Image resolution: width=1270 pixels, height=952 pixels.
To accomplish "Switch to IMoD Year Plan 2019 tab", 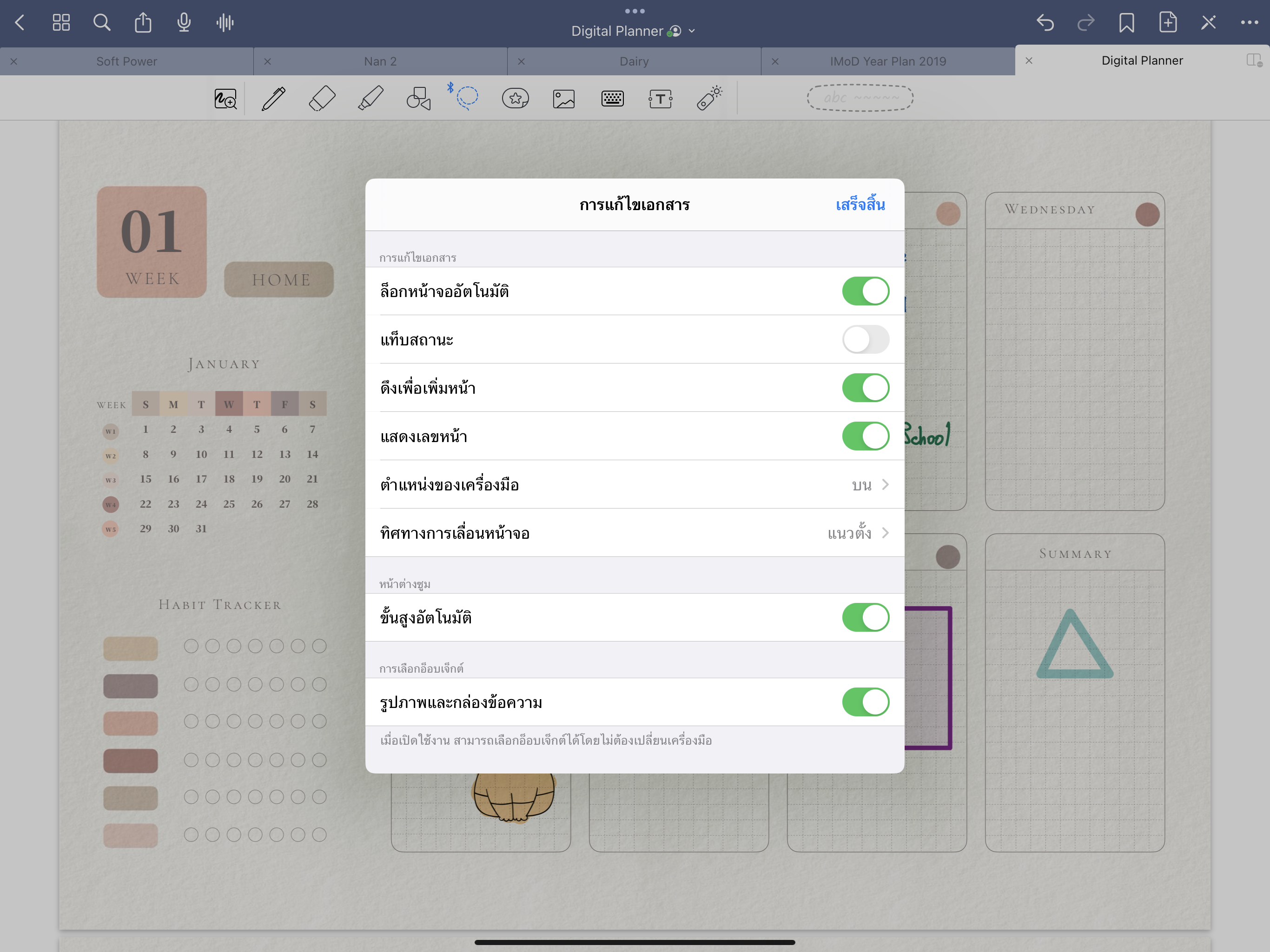I will coord(887,61).
